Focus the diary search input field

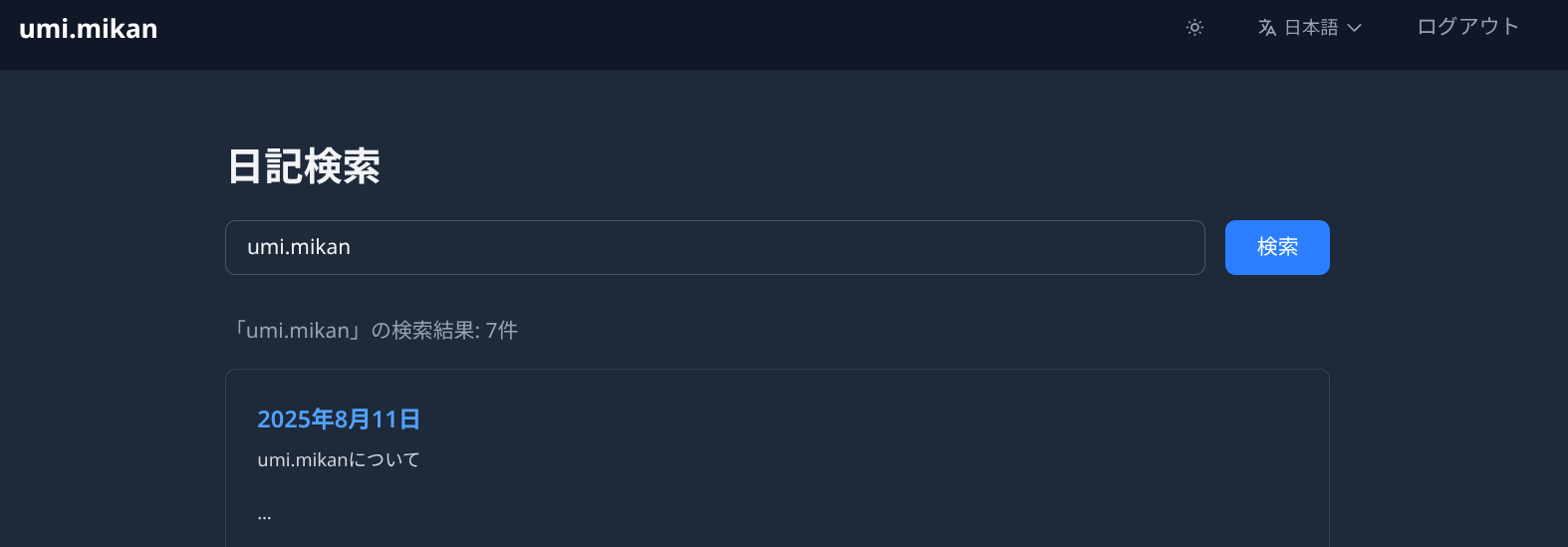pyautogui.click(x=714, y=247)
